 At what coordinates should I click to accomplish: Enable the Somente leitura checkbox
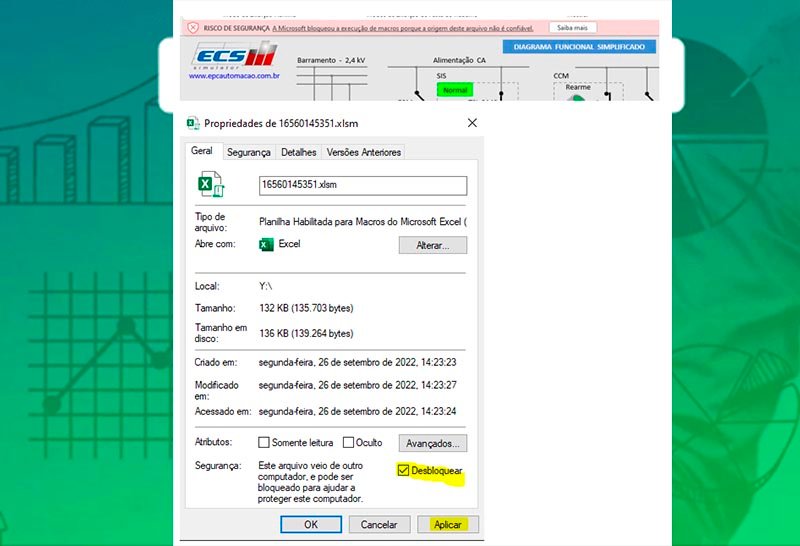tap(264, 443)
